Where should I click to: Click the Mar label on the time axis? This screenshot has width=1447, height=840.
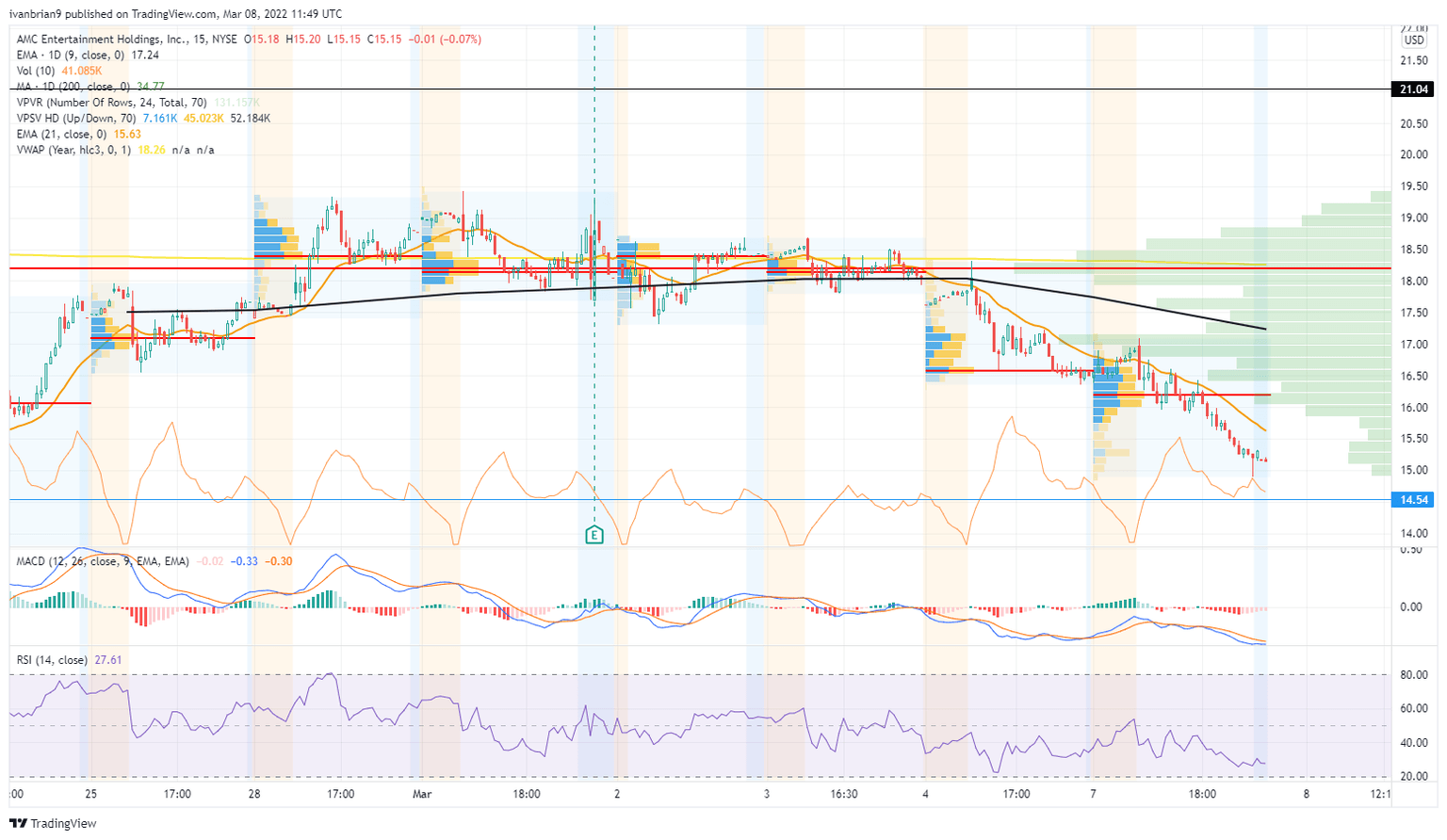421,794
